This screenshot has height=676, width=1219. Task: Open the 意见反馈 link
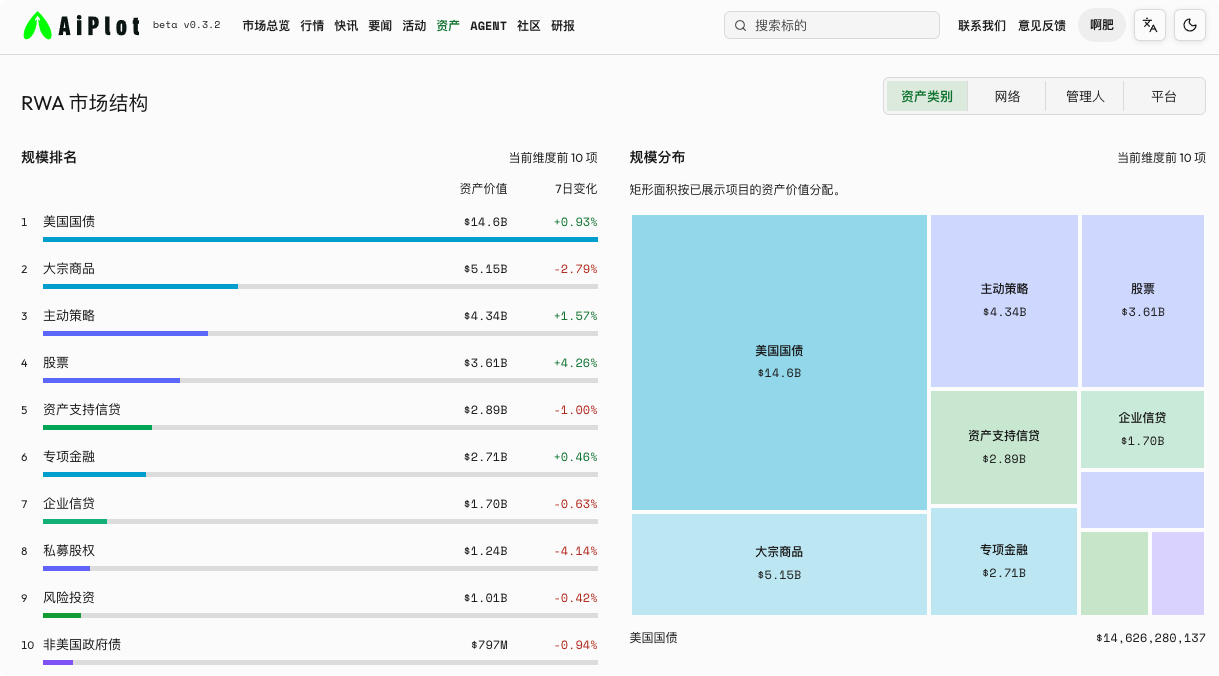(1042, 25)
